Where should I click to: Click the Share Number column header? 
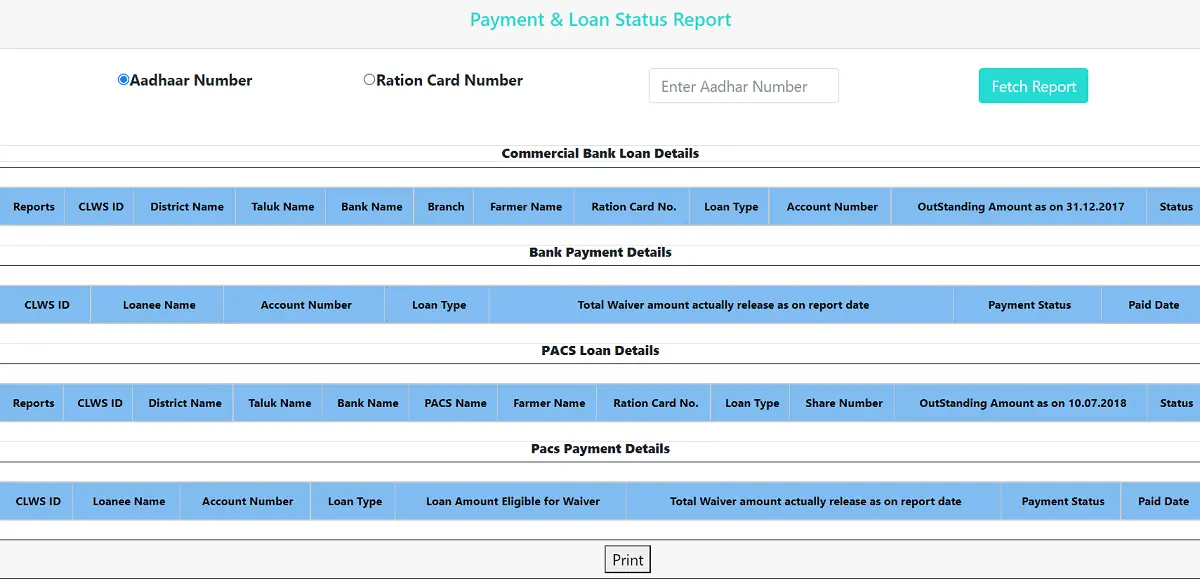(842, 403)
